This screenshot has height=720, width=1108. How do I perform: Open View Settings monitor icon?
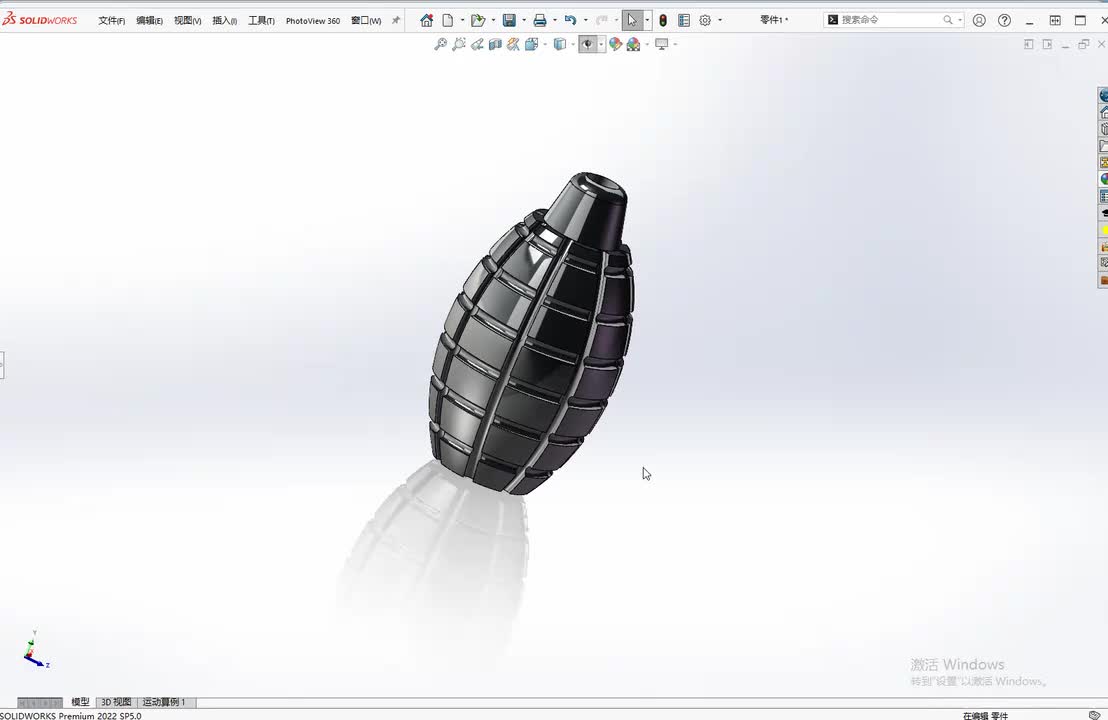pyautogui.click(x=661, y=45)
